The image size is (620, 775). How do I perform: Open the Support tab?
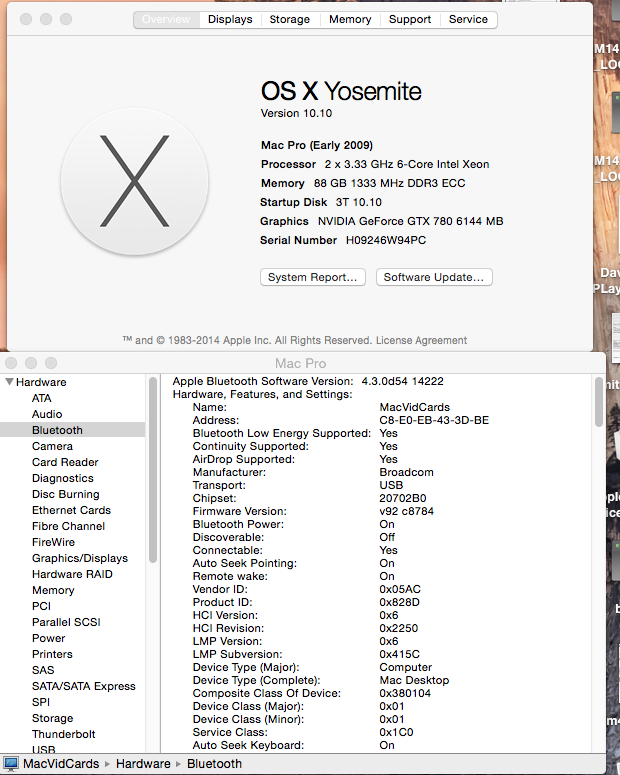click(x=410, y=19)
